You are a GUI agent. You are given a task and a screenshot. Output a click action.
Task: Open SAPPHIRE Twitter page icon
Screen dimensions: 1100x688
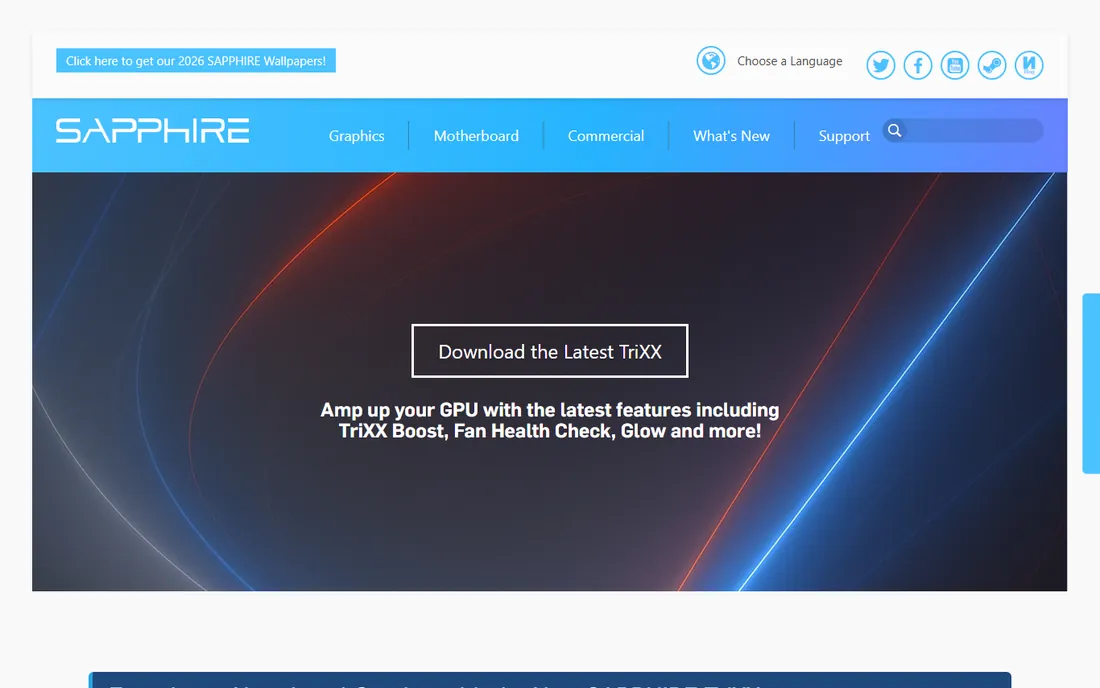click(x=880, y=65)
